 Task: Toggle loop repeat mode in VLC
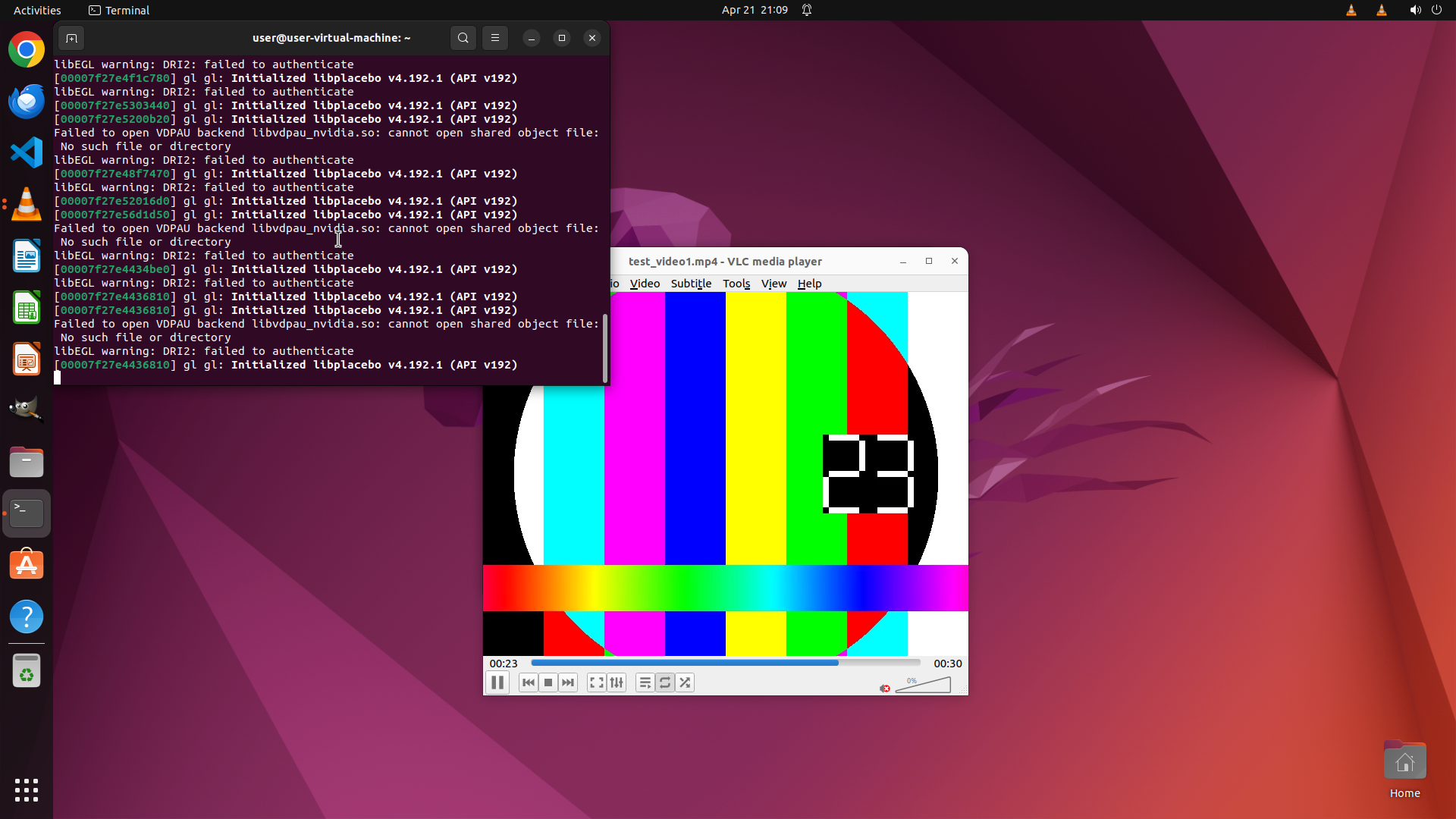pyautogui.click(x=665, y=682)
